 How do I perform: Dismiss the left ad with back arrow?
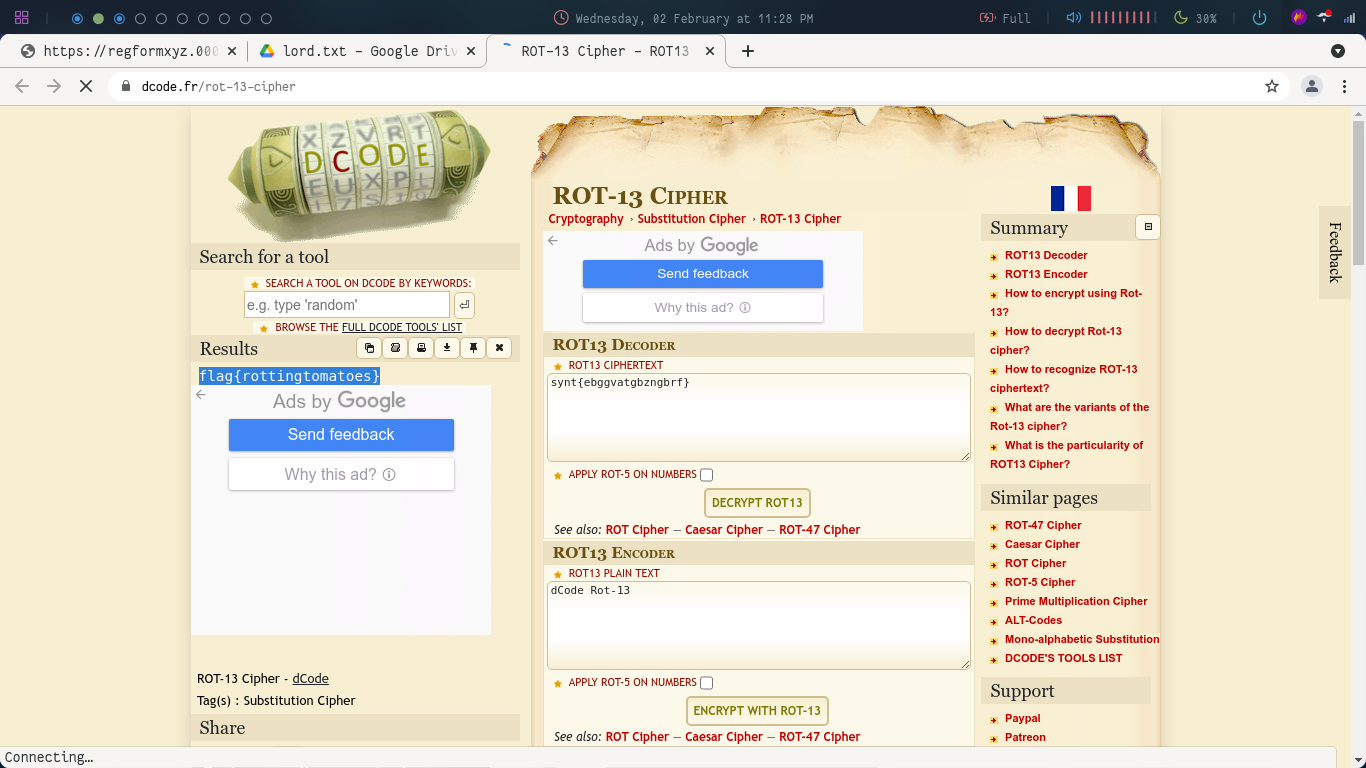click(x=201, y=394)
